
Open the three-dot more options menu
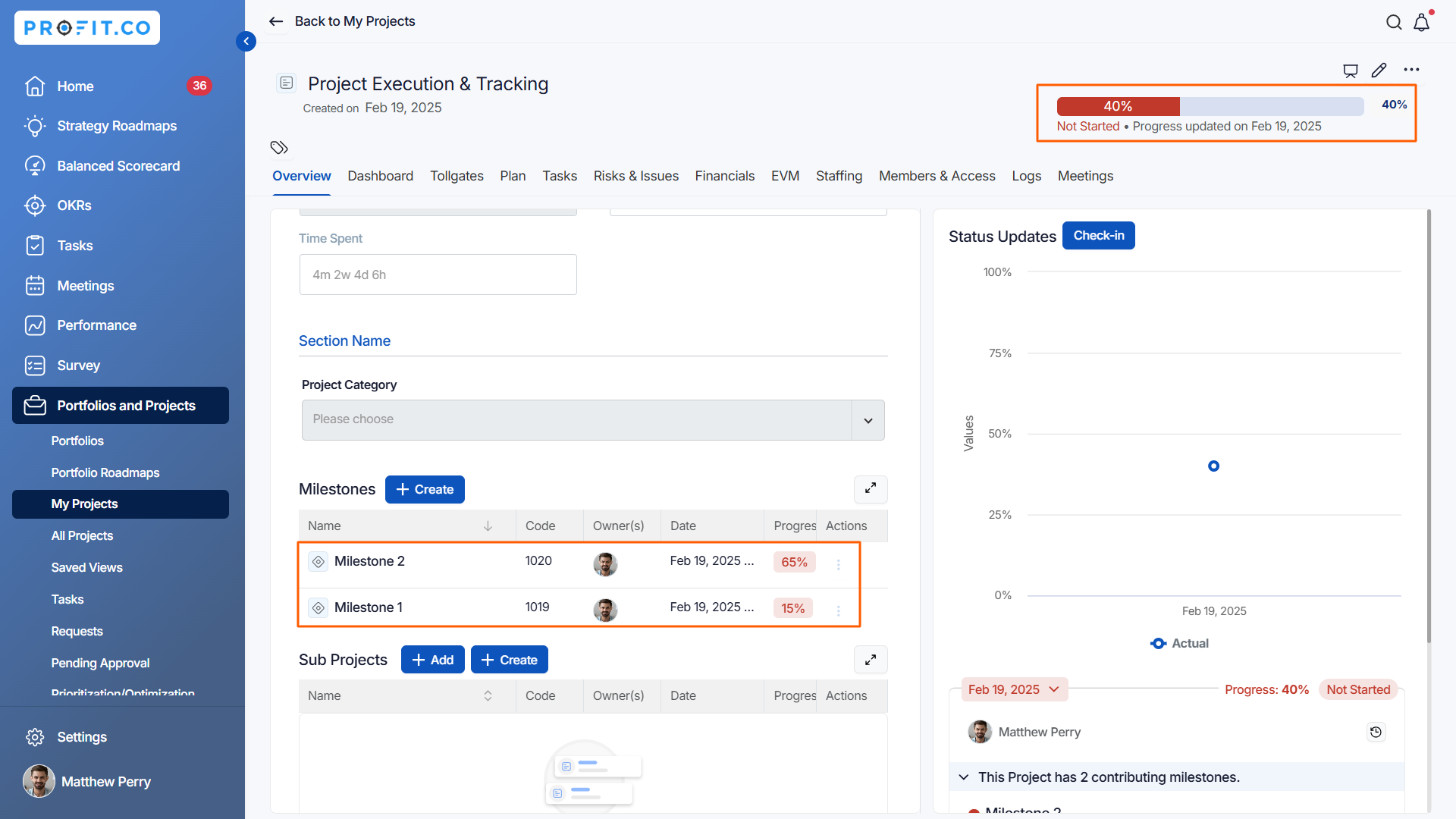(x=1411, y=70)
